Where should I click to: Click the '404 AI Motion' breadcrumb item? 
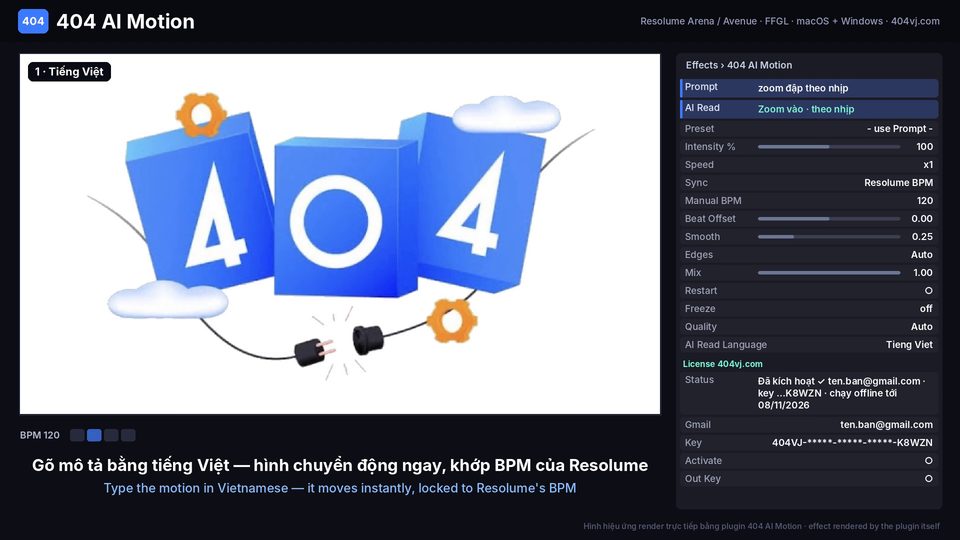759,65
